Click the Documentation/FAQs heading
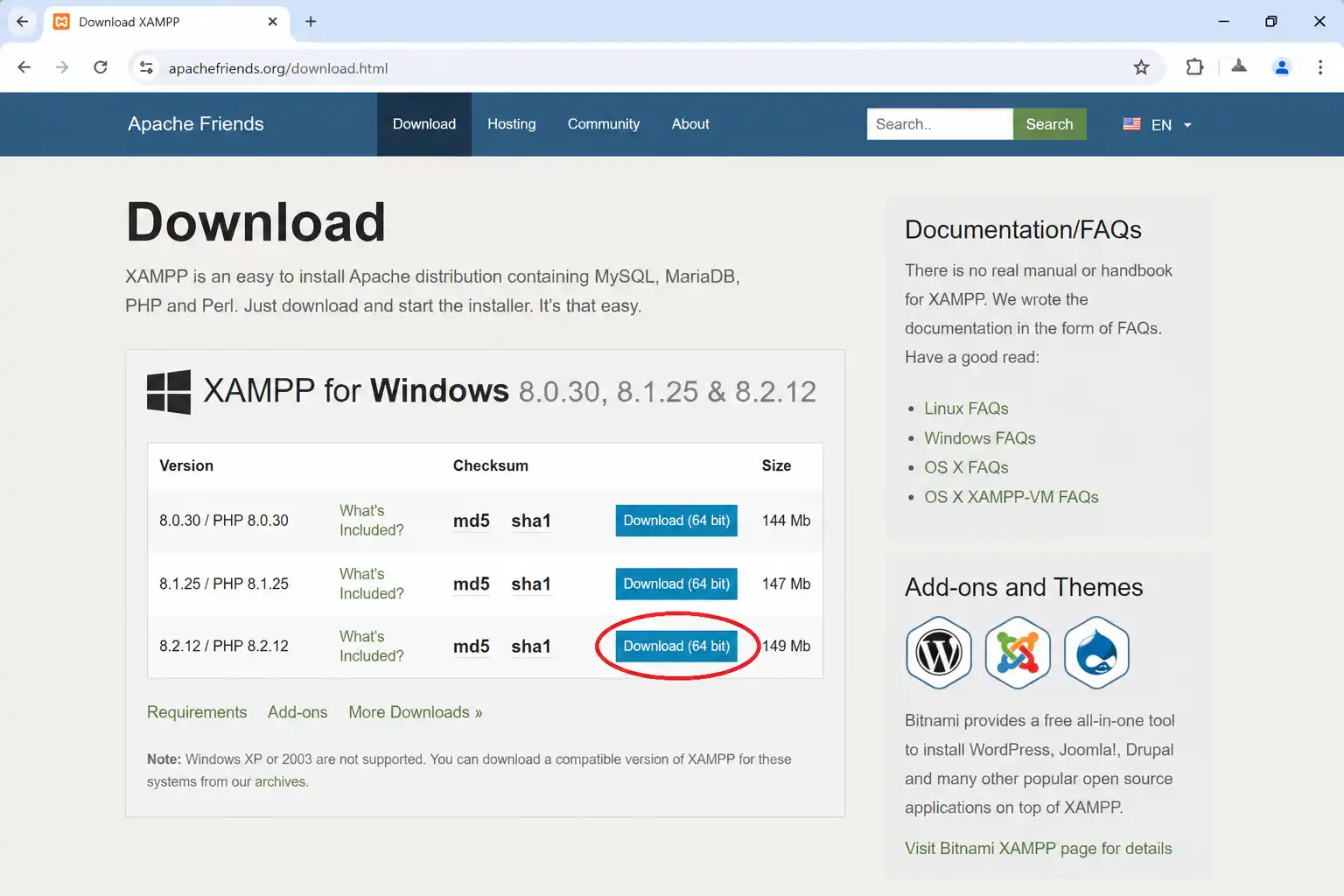The image size is (1344, 896). click(1023, 229)
